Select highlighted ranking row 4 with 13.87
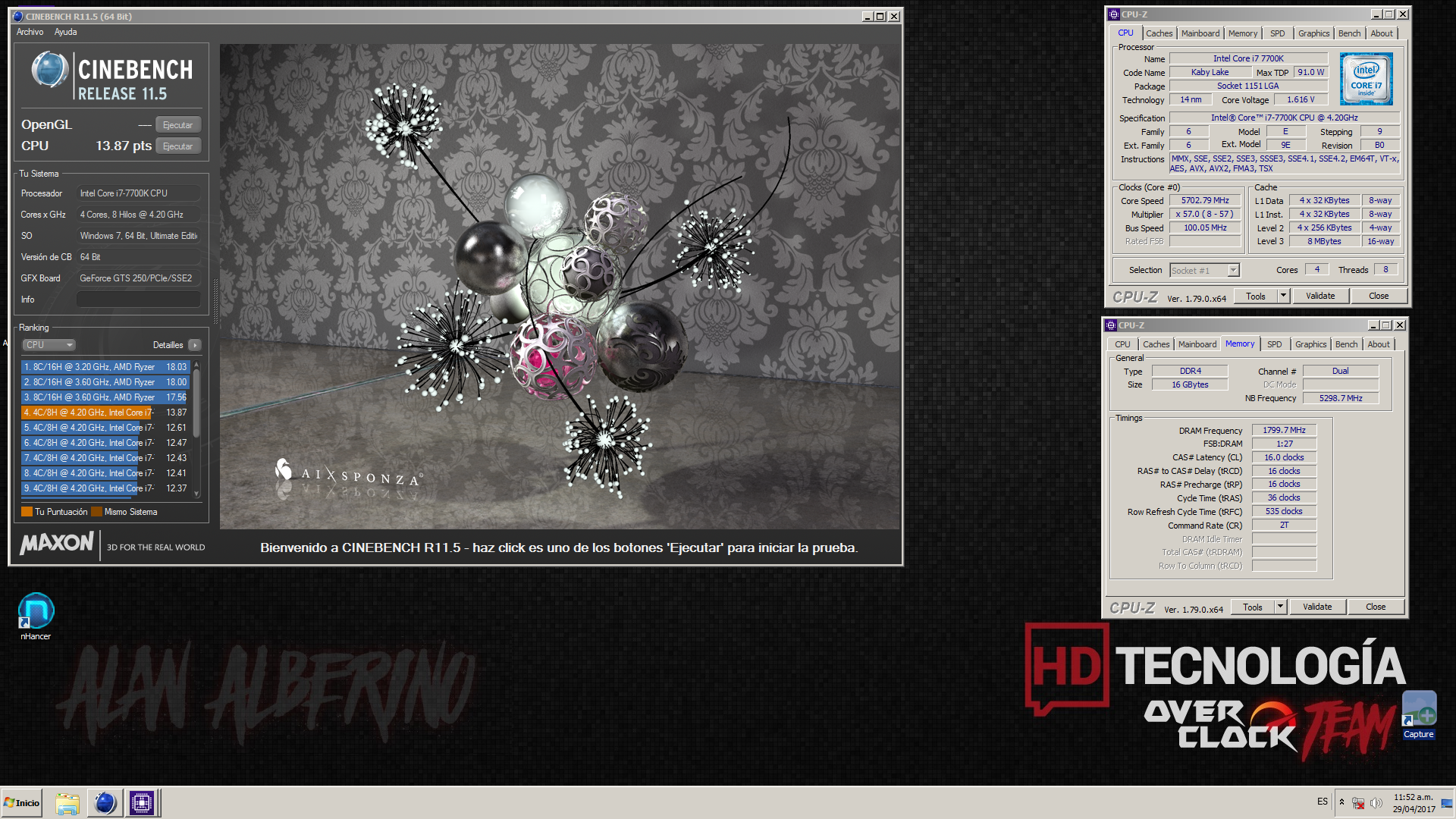This screenshot has width=1456, height=819. tap(105, 413)
